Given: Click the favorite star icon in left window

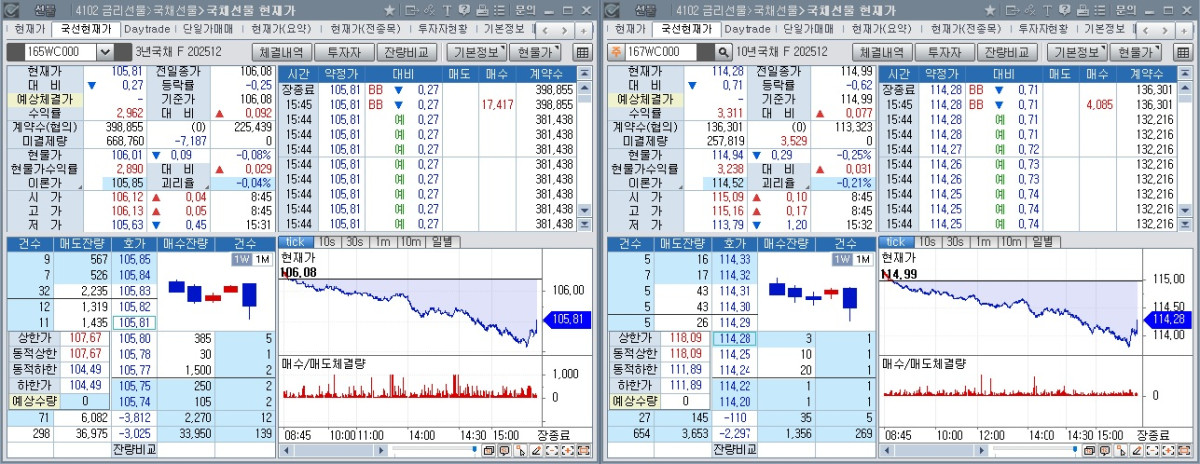Looking at the screenshot, I should (390, 10).
